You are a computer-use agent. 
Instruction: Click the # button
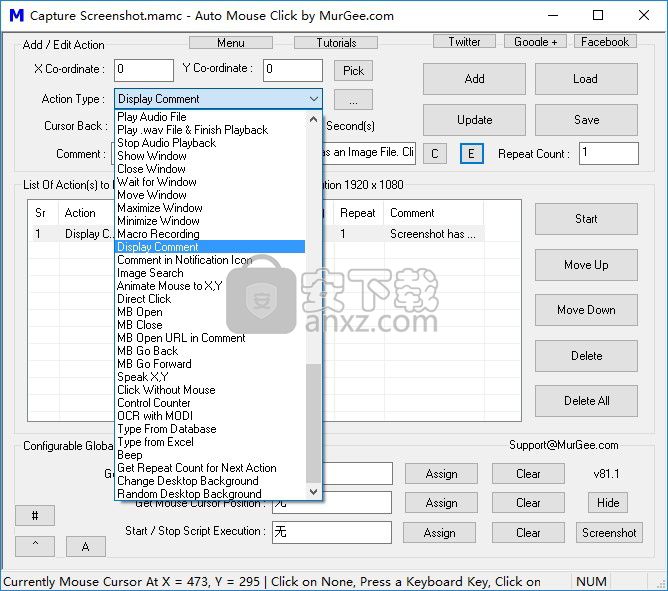tap(35, 516)
